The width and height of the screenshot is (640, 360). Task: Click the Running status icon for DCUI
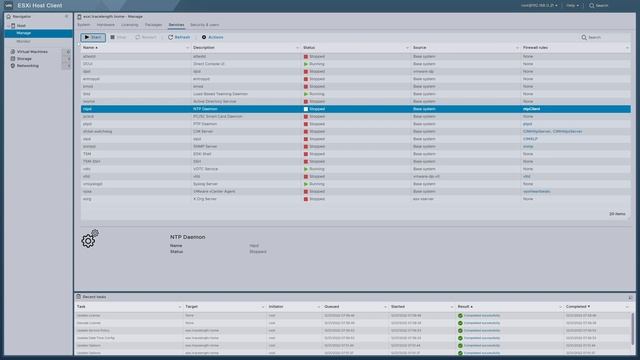pyautogui.click(x=306, y=64)
